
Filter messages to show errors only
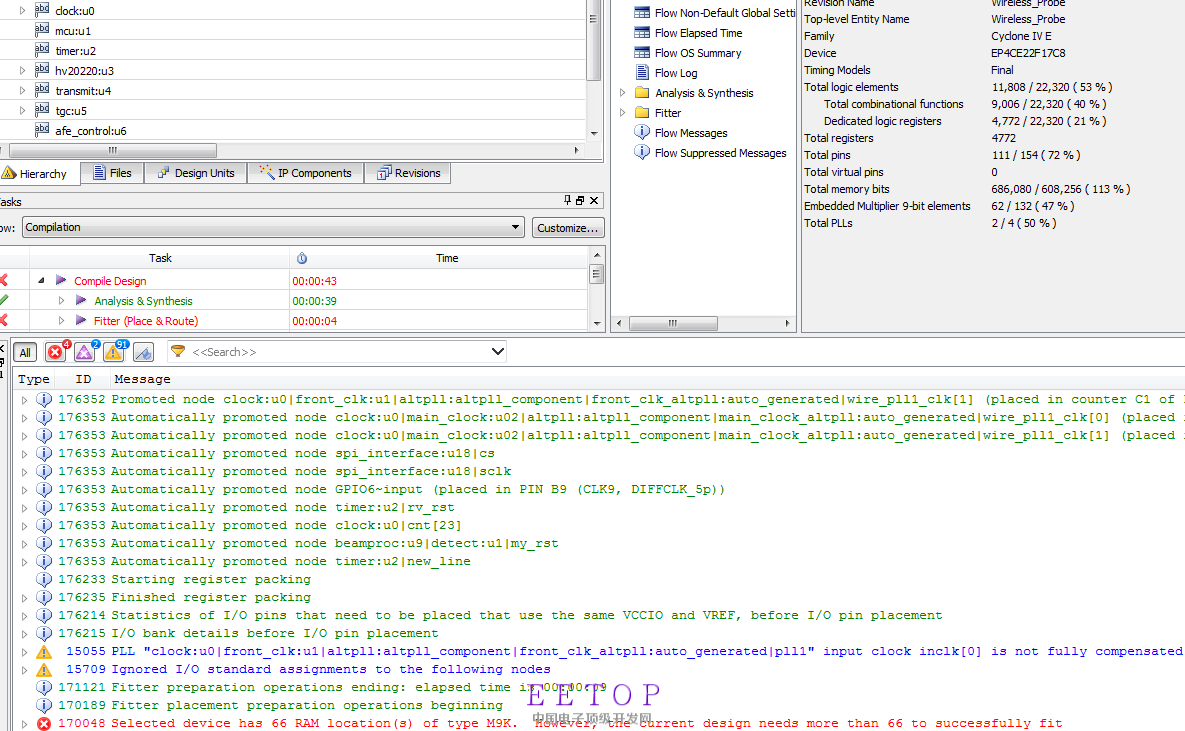coord(56,352)
